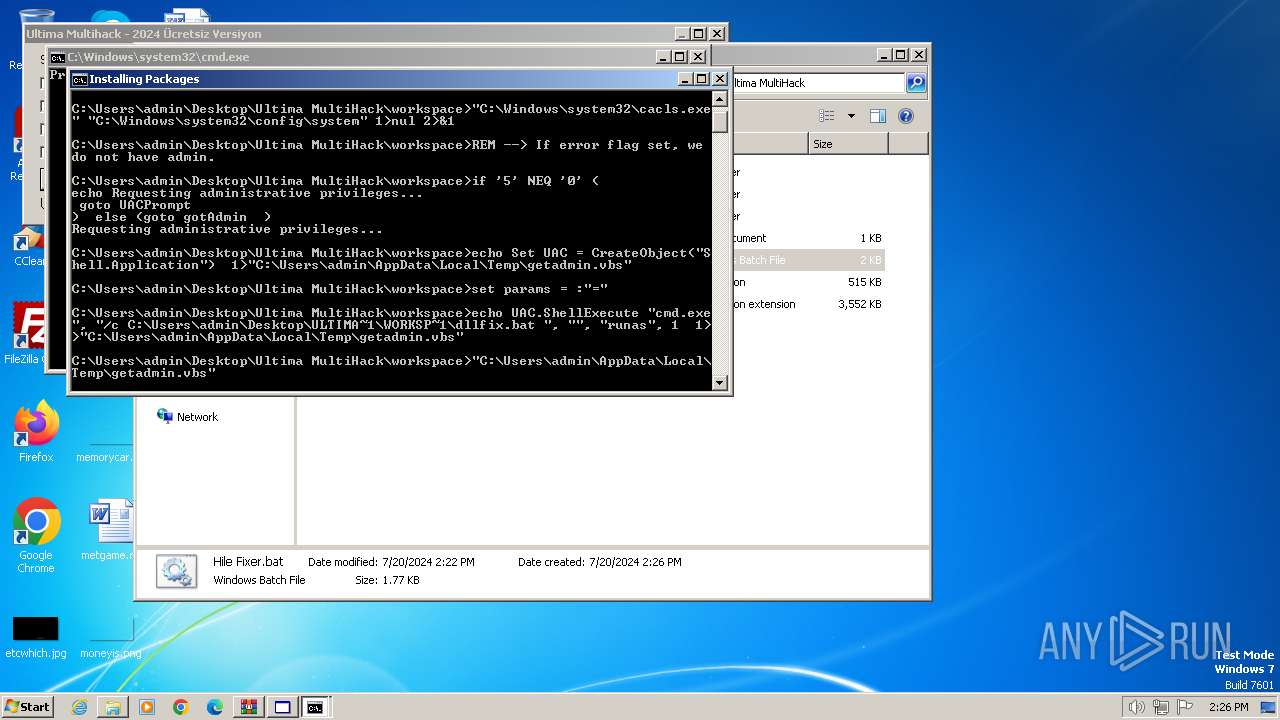
Task: Click the show desktop tray icon
Action: (x=1268, y=707)
